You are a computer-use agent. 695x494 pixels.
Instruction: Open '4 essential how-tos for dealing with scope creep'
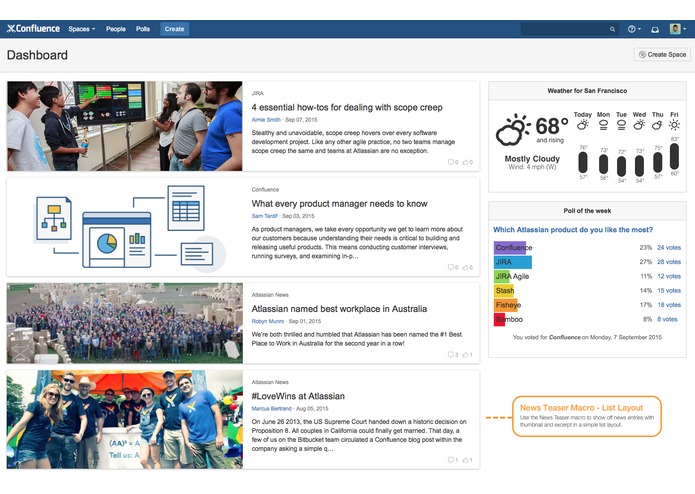pos(347,107)
